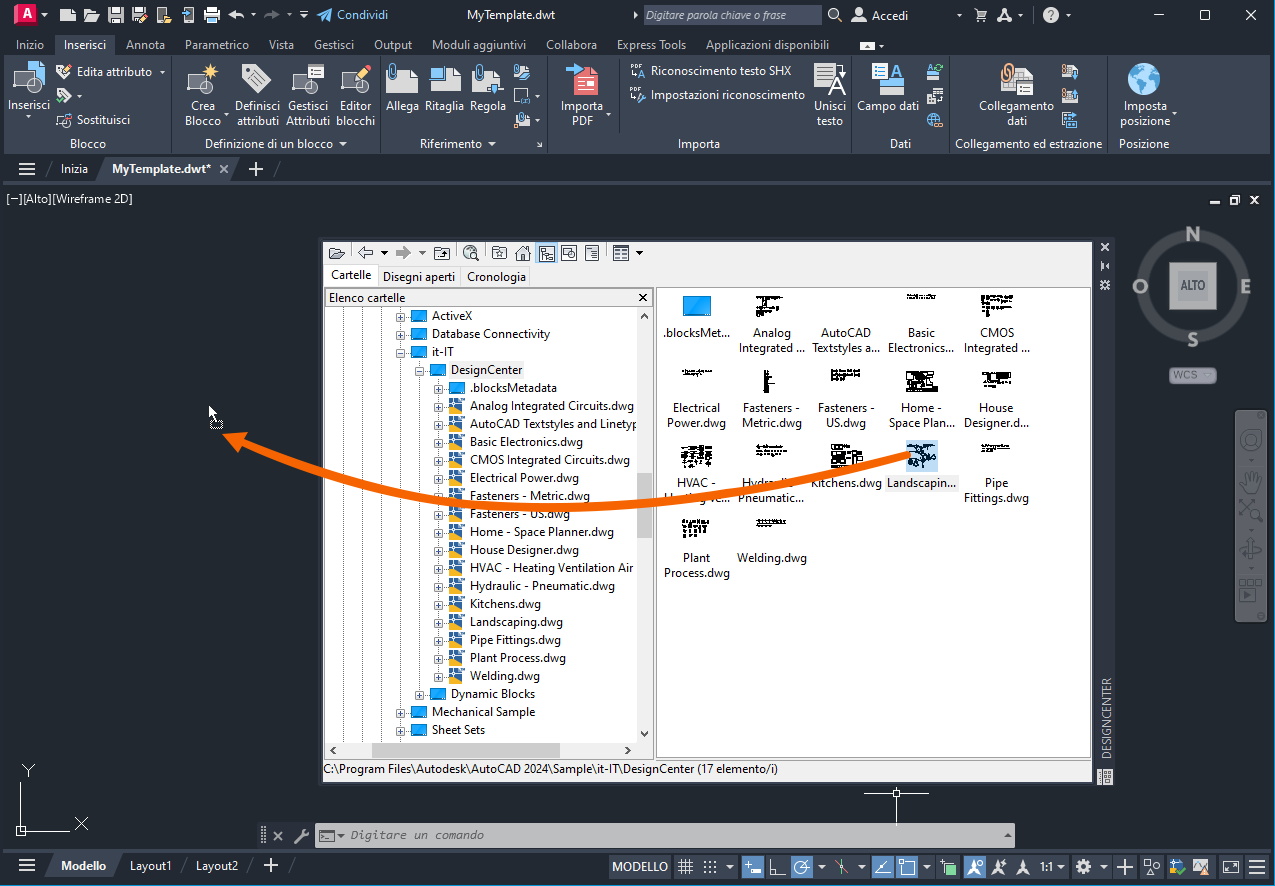Collapse the DesignCenter folder node

pyautogui.click(x=421, y=370)
